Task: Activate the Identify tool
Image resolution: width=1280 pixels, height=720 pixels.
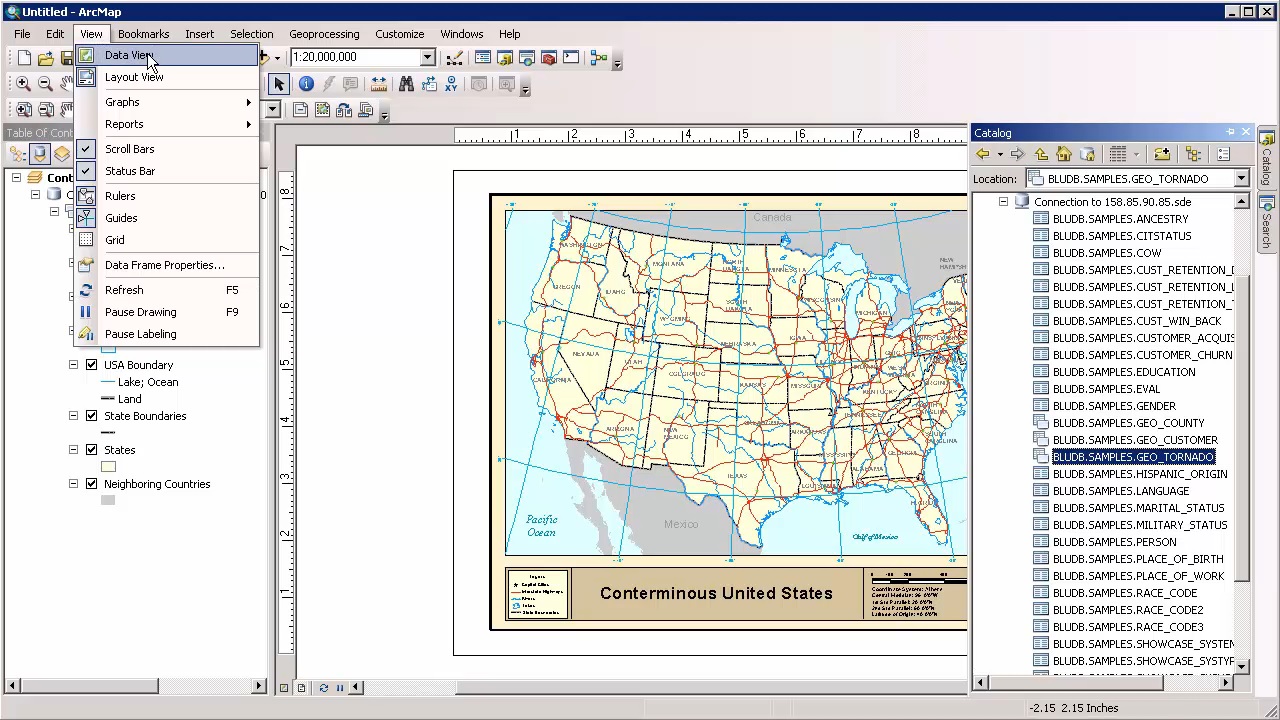Action: click(306, 85)
